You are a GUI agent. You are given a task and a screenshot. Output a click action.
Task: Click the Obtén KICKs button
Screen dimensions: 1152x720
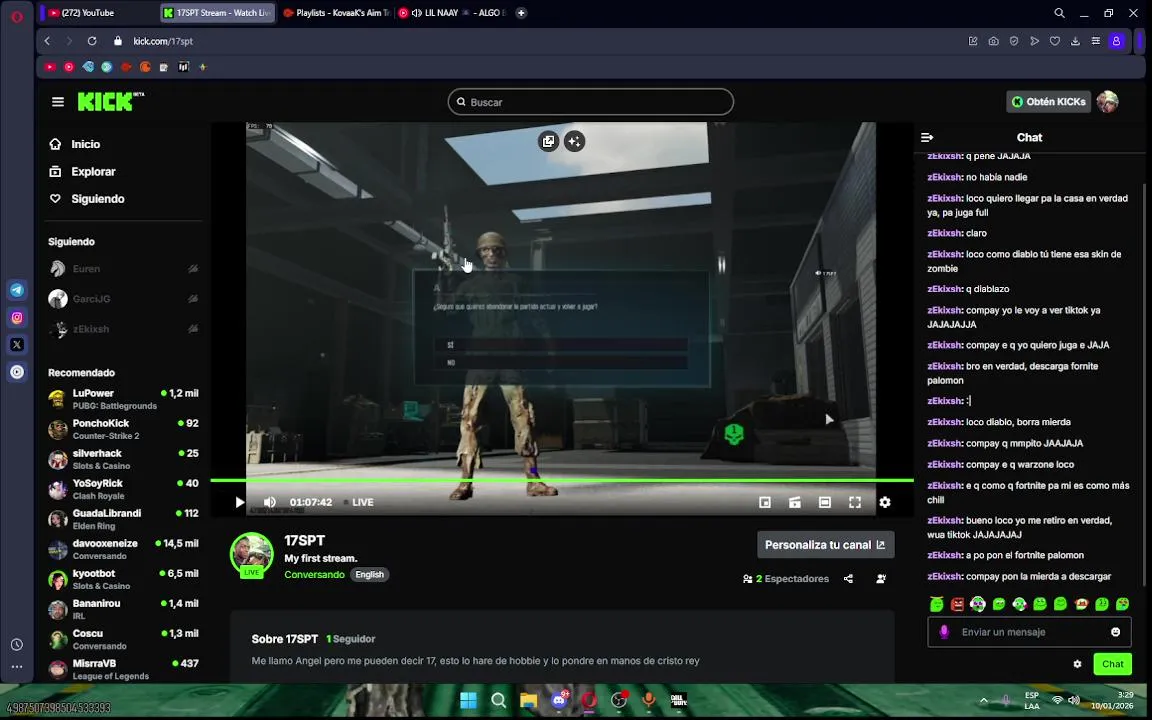coord(1048,101)
